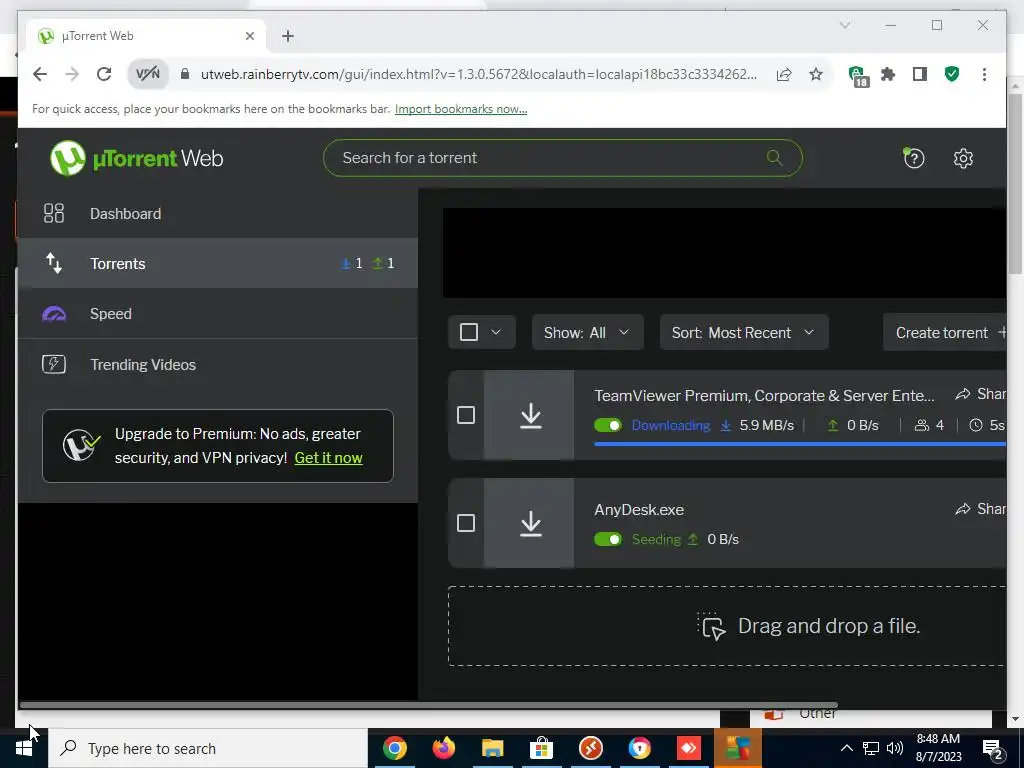Check the select-all torrents checkbox
This screenshot has height=768, width=1024.
469,332
